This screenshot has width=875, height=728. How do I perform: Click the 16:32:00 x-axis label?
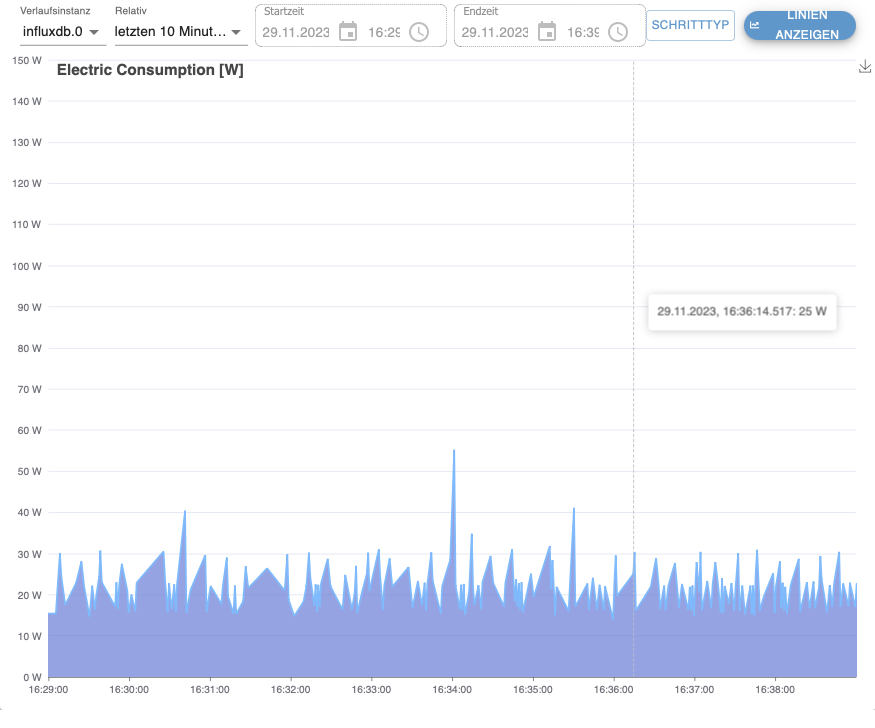click(x=291, y=690)
